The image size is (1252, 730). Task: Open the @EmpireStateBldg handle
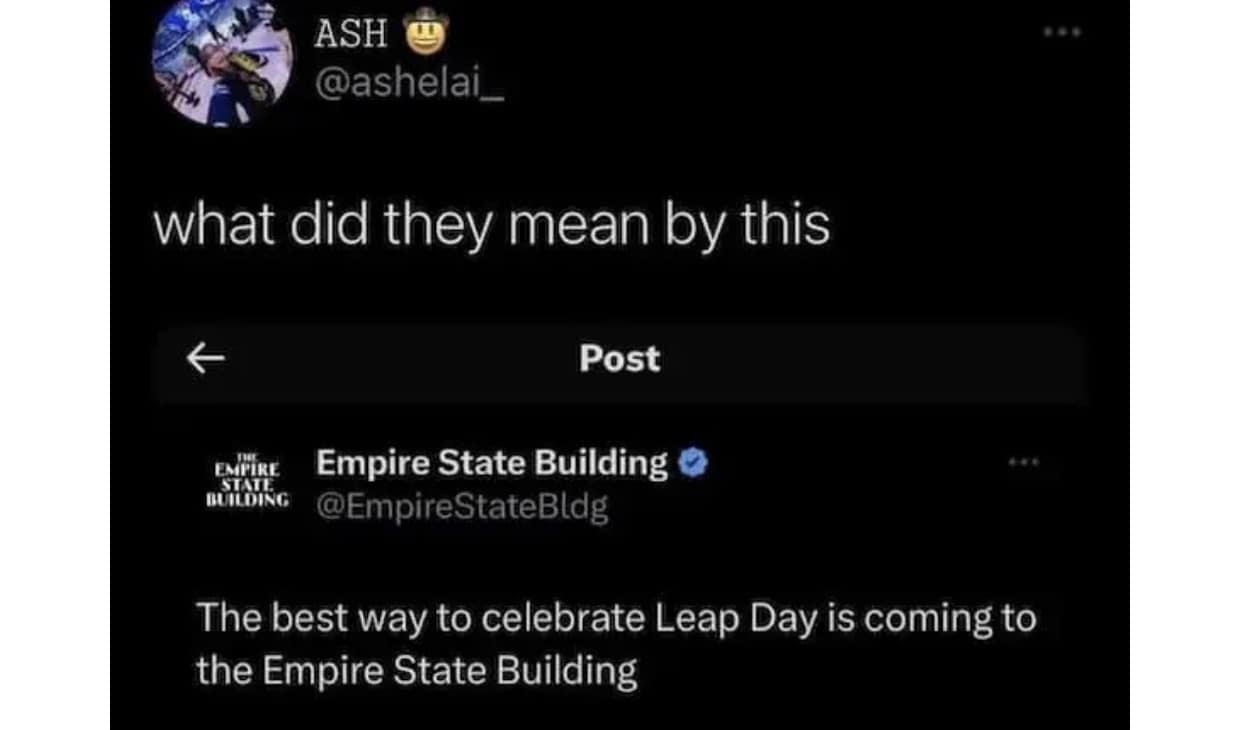462,508
